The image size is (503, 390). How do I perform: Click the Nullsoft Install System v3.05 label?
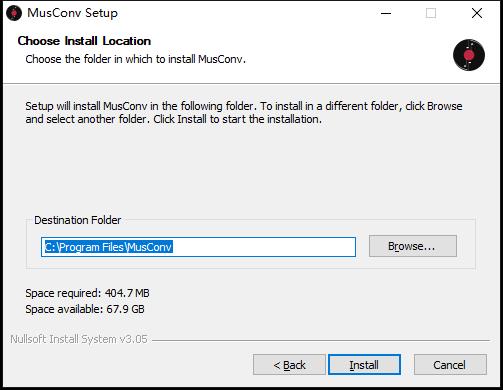(x=79, y=339)
